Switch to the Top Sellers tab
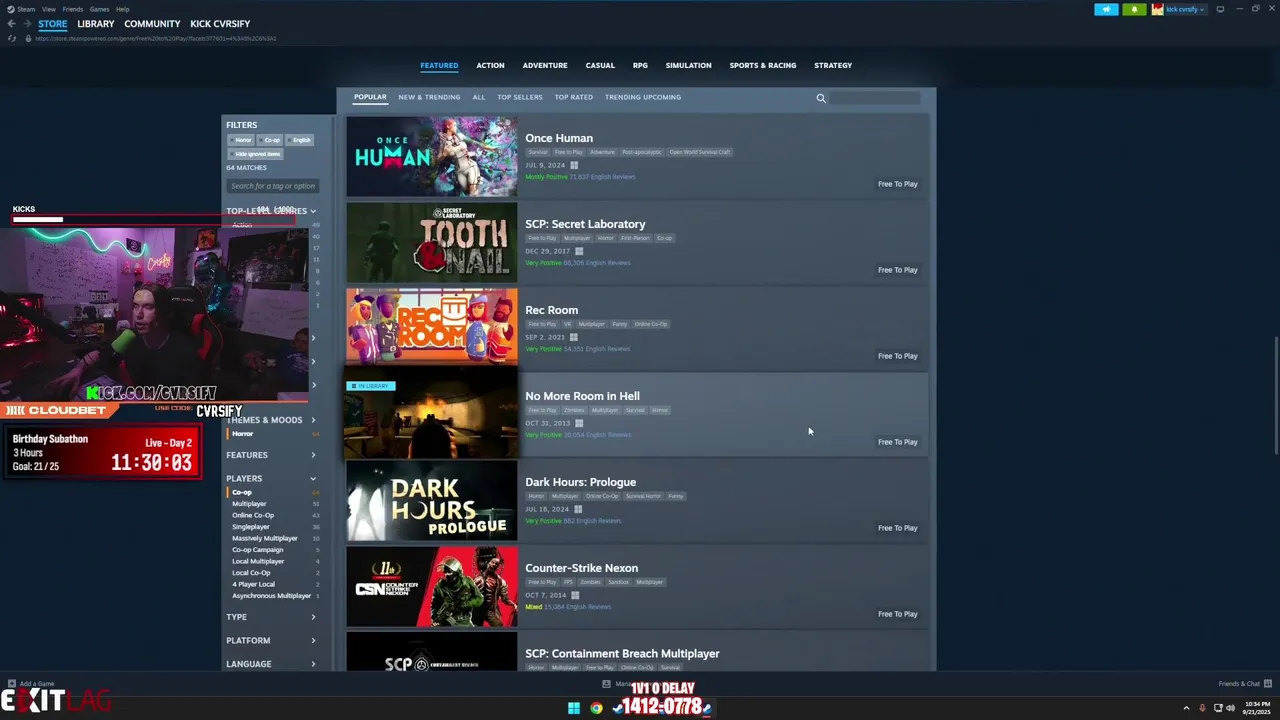Image resolution: width=1280 pixels, height=720 pixels. (520, 98)
